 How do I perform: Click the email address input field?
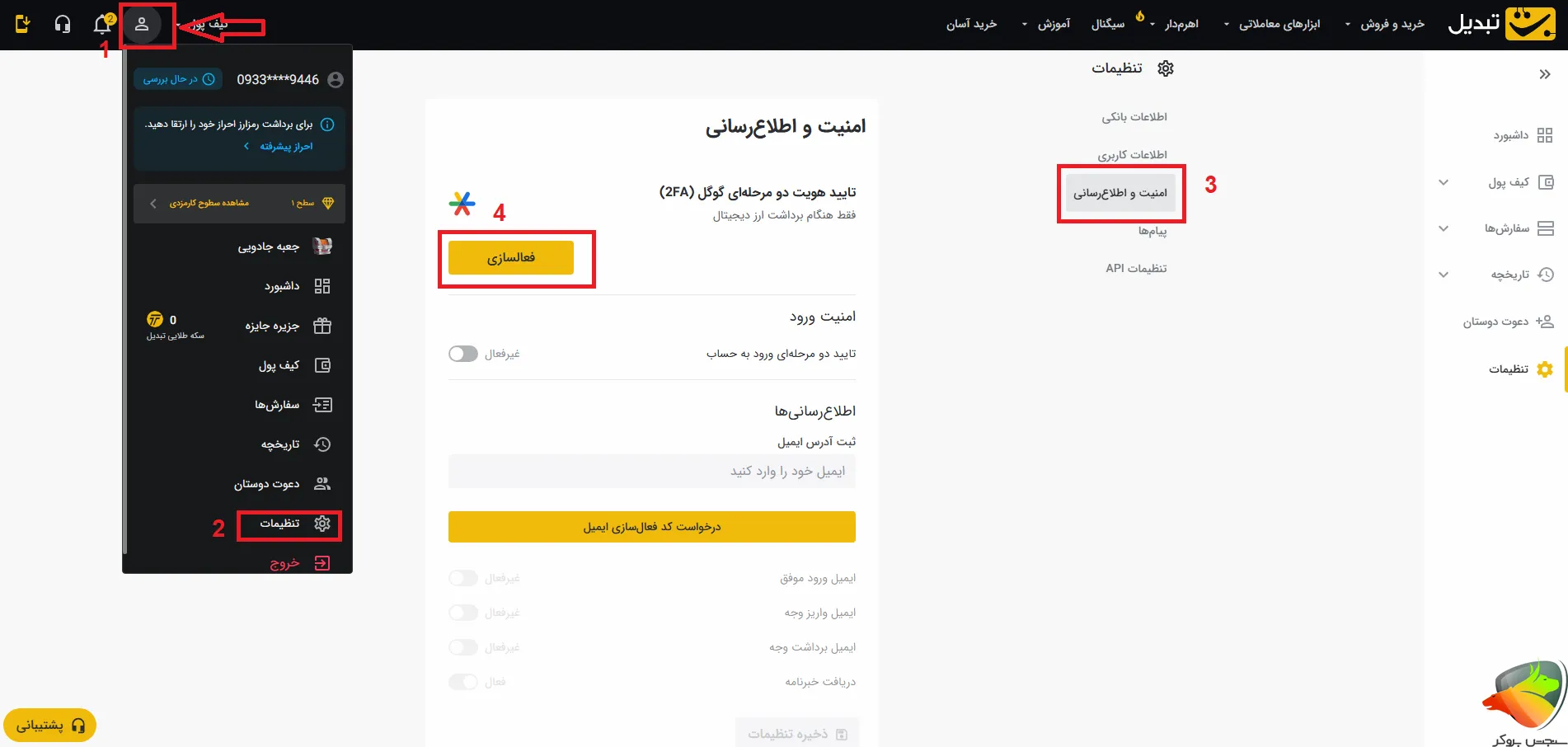coord(651,471)
